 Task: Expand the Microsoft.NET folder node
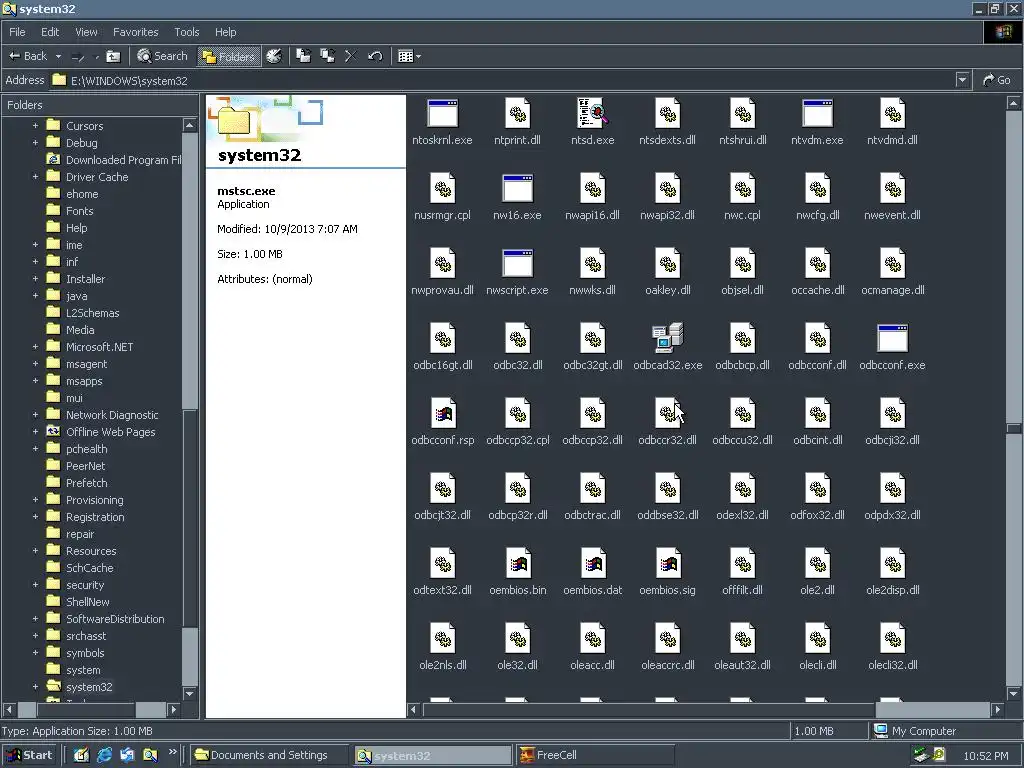pyautogui.click(x=35, y=346)
